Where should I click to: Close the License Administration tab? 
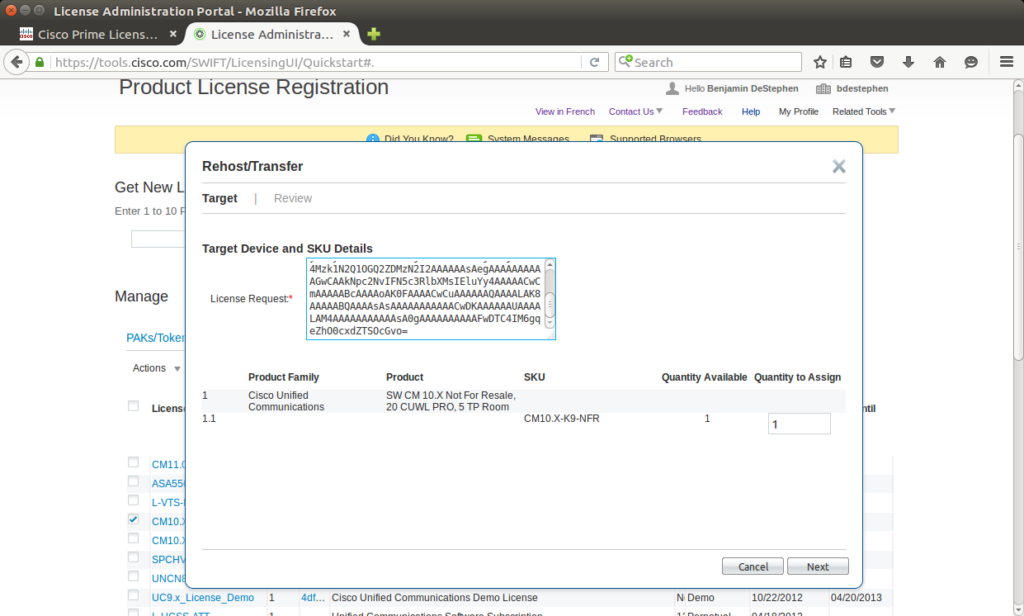click(x=347, y=34)
